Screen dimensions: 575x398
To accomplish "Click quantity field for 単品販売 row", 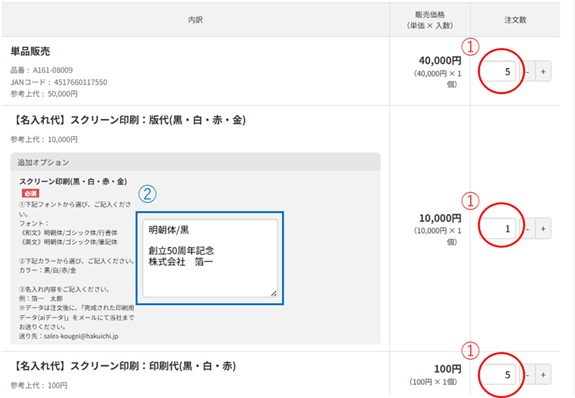I will [499, 72].
